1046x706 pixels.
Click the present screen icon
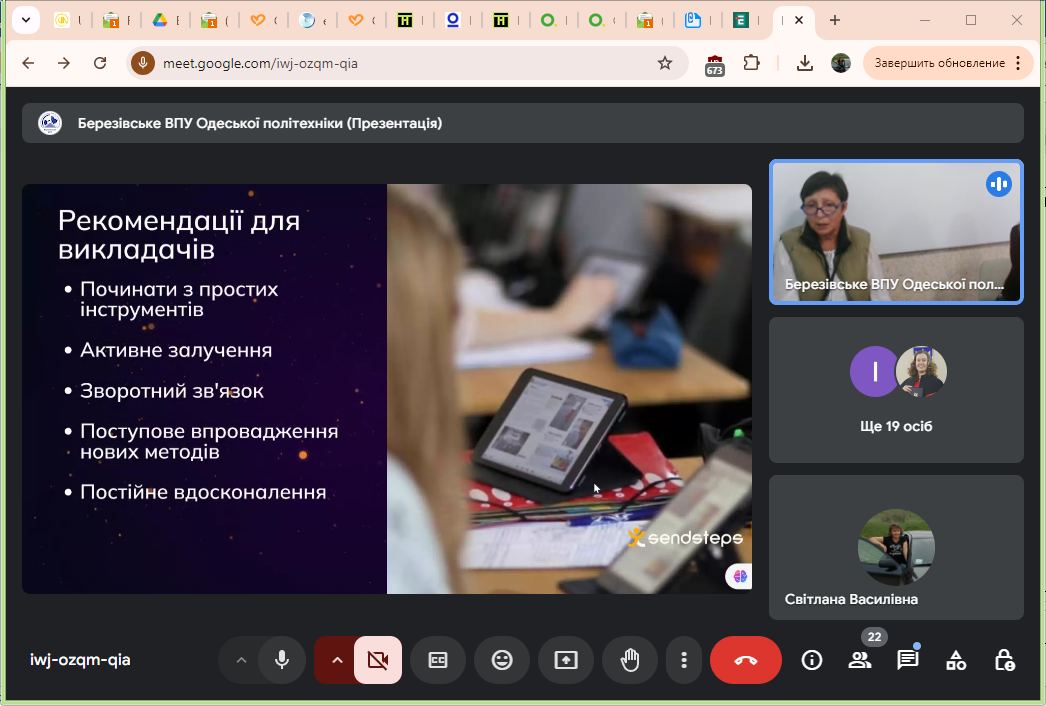coord(565,660)
